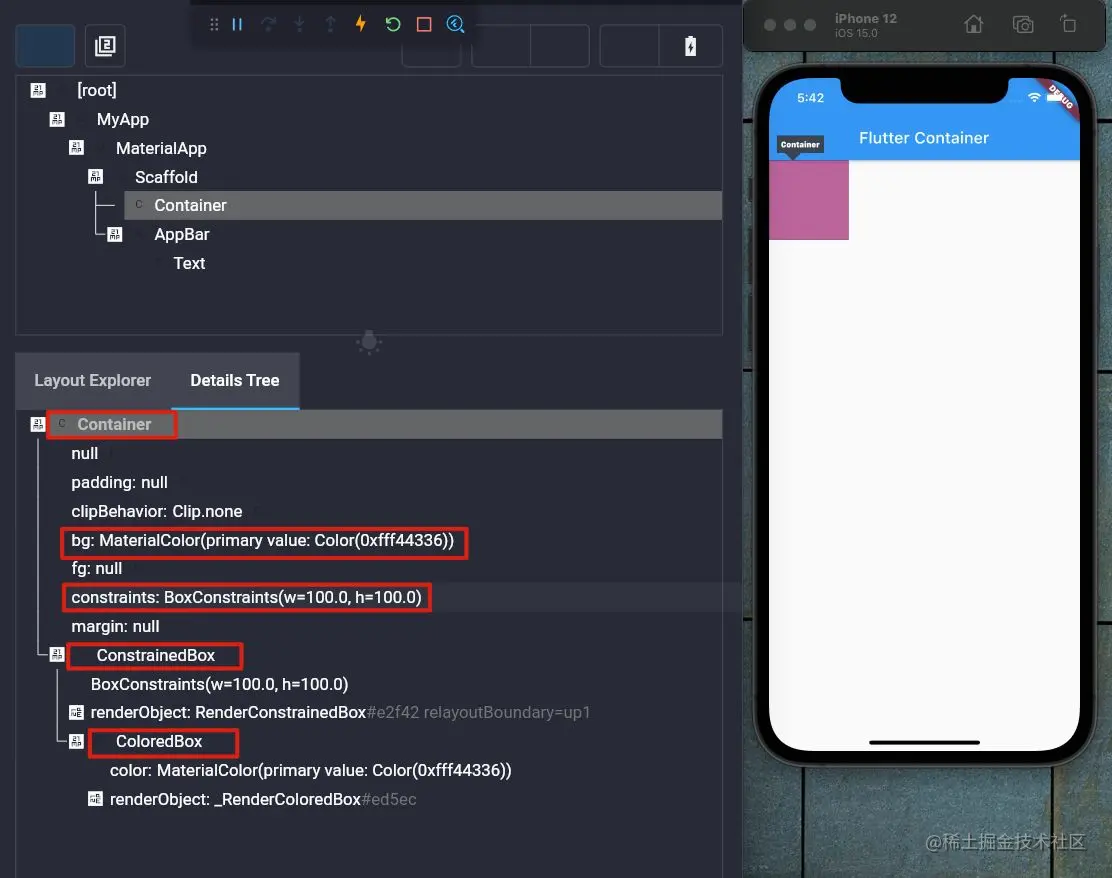Click the widget icon beside the Scaffold node

pos(96,176)
